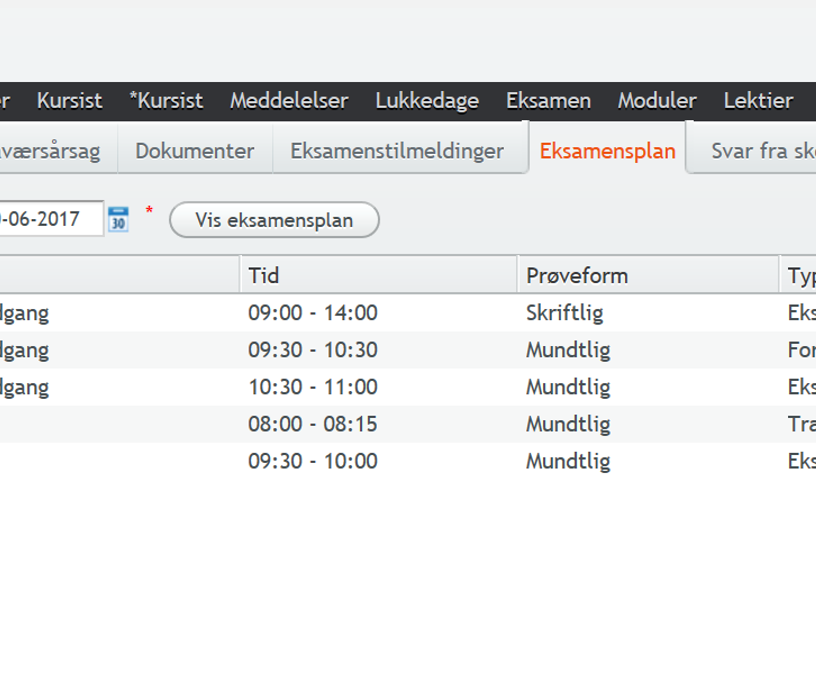Open the Lukkedage menu

[427, 101]
